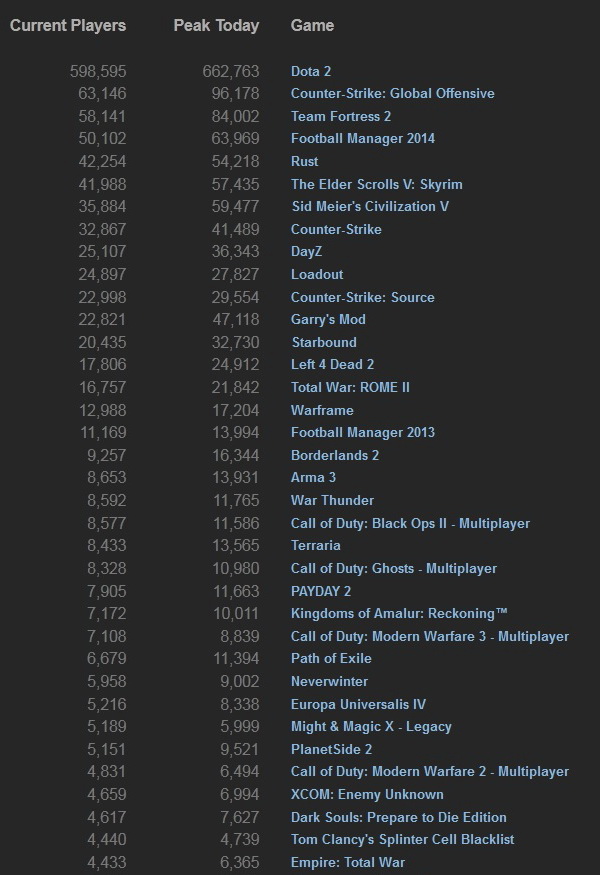Viewport: 600px width, 875px height.
Task: Select Left 4 Dead 2 link
Action: pyautogui.click(x=332, y=364)
